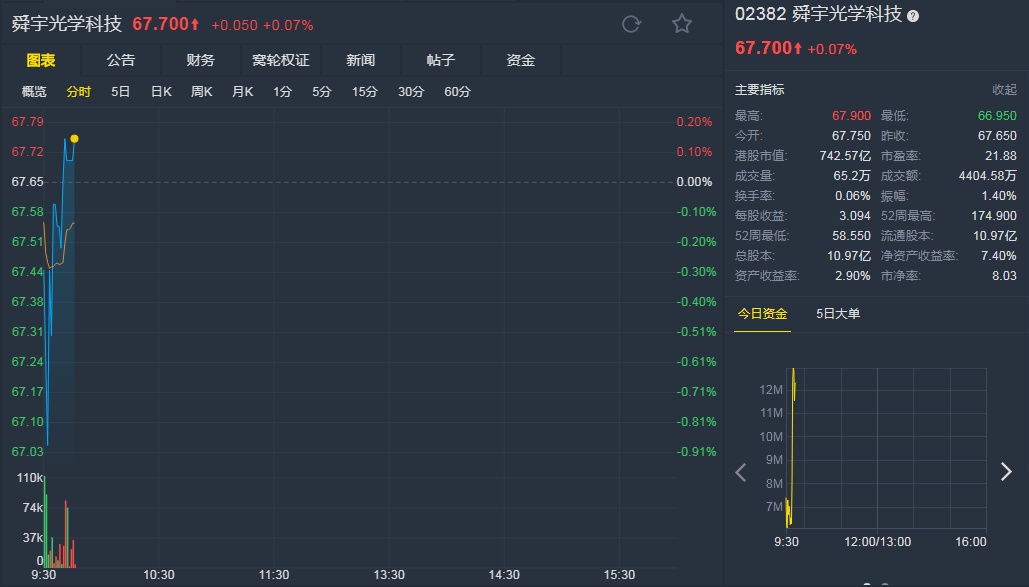This screenshot has height=587, width=1029.
Task: Show the 新闻 tab
Action: pyautogui.click(x=361, y=60)
